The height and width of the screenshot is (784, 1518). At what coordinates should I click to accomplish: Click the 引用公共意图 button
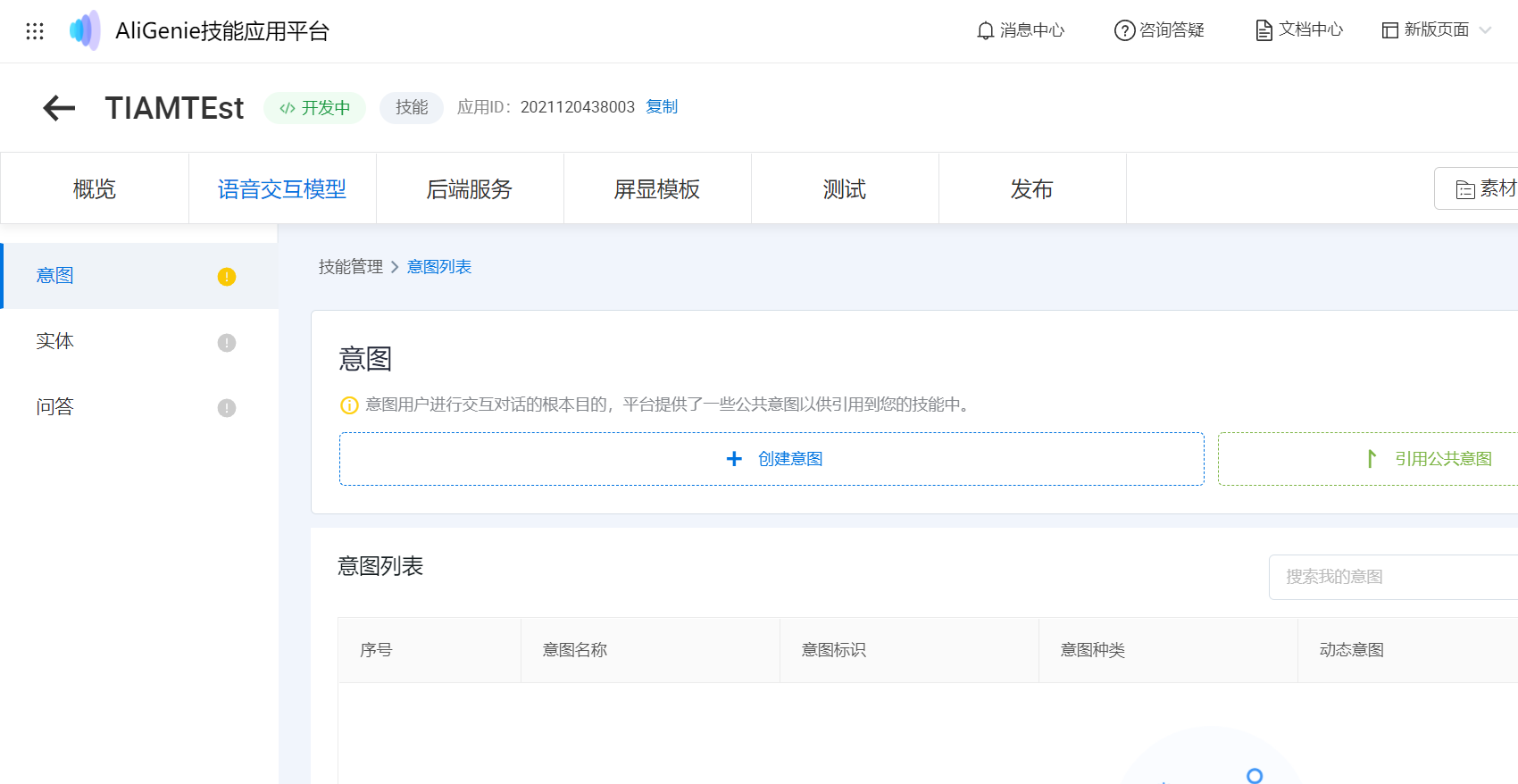(1368, 459)
